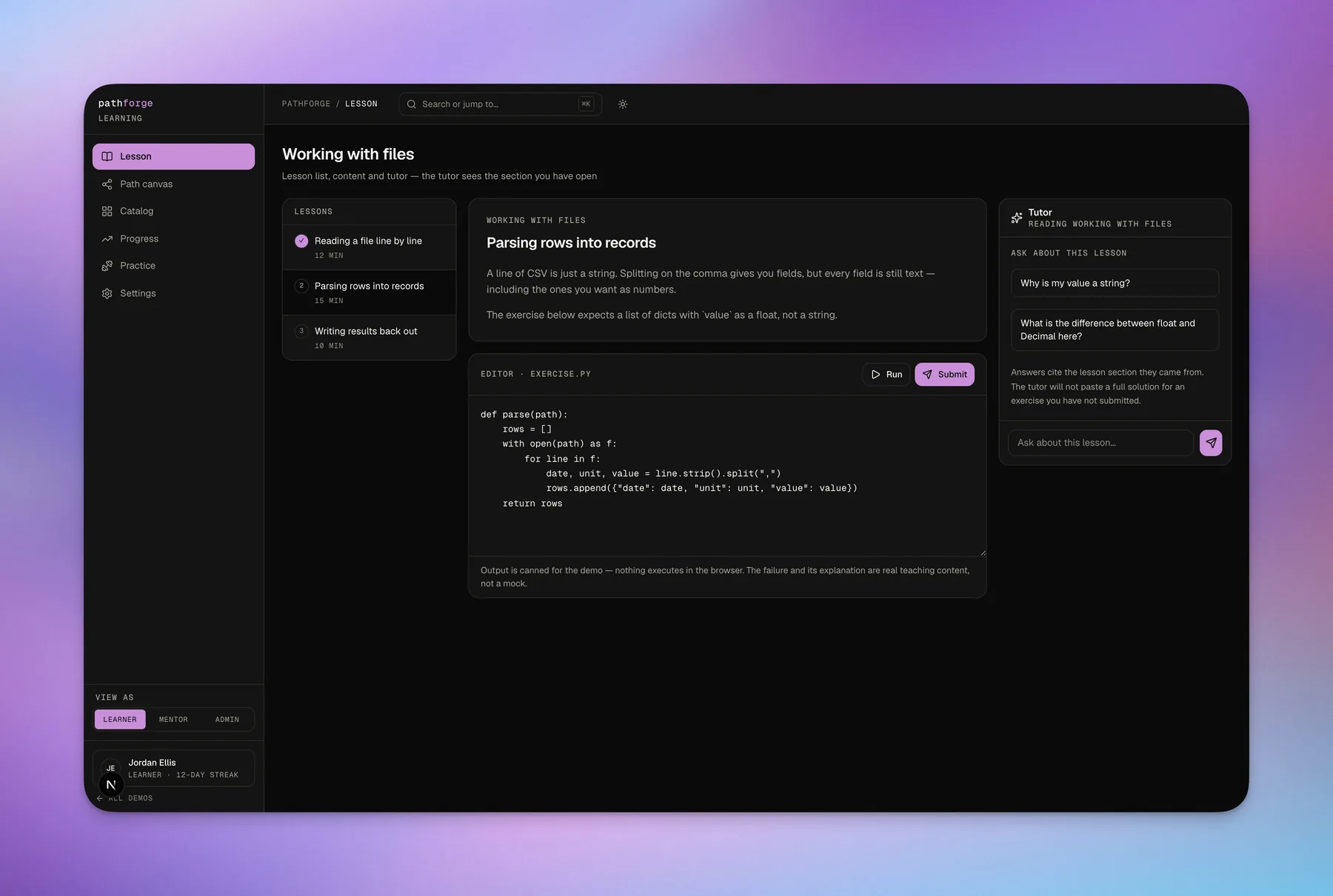Screen dimensions: 1333x896
Task: Ask 'Why is my value a string?'
Action: (x=1115, y=283)
